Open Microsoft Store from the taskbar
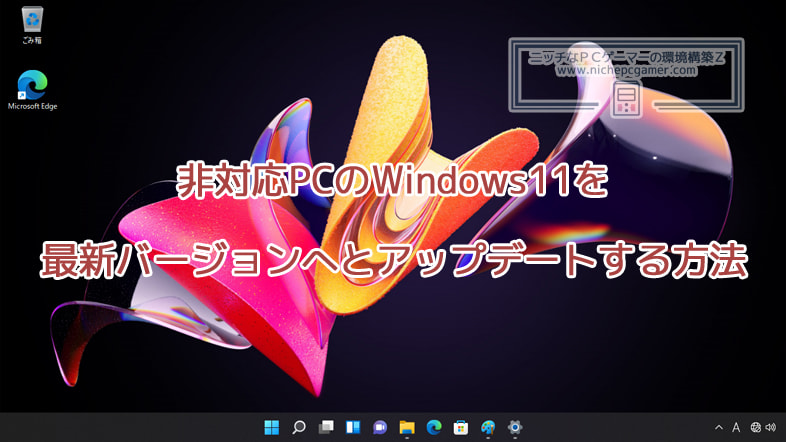 tap(461, 427)
